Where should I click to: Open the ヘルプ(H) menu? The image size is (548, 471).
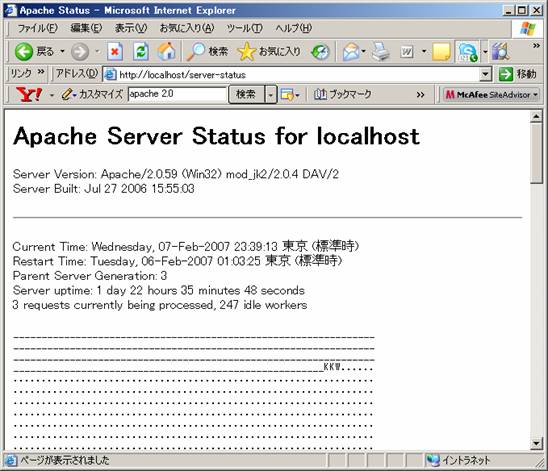pos(293,28)
